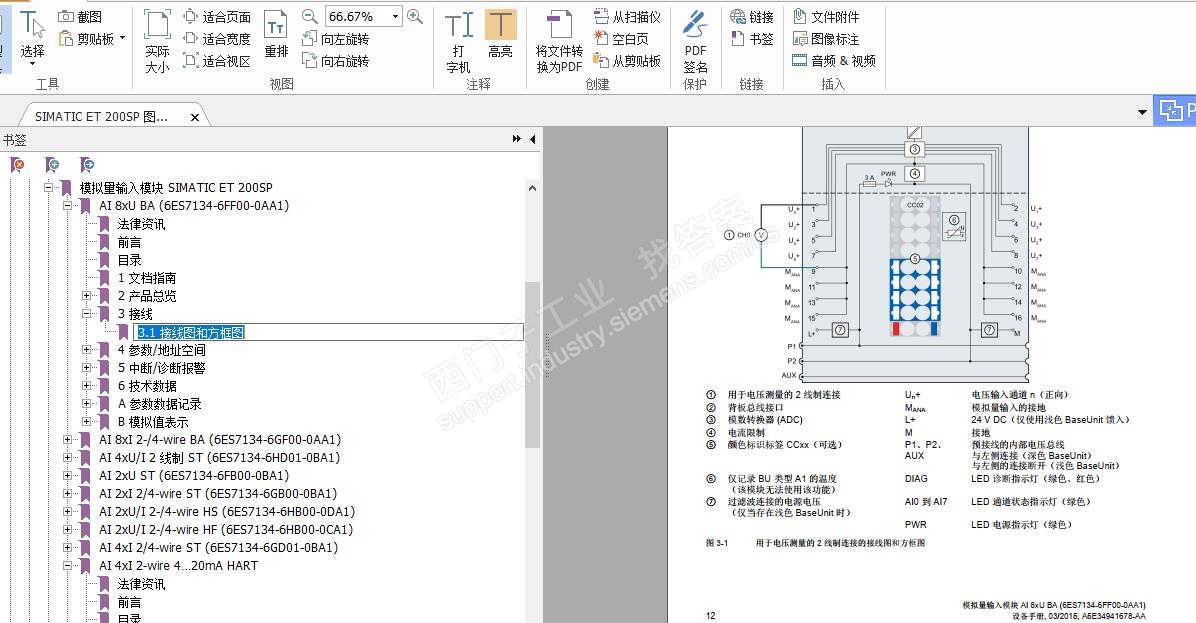Collapse 3 接线 node
This screenshot has height=623, width=1196.
[86, 313]
